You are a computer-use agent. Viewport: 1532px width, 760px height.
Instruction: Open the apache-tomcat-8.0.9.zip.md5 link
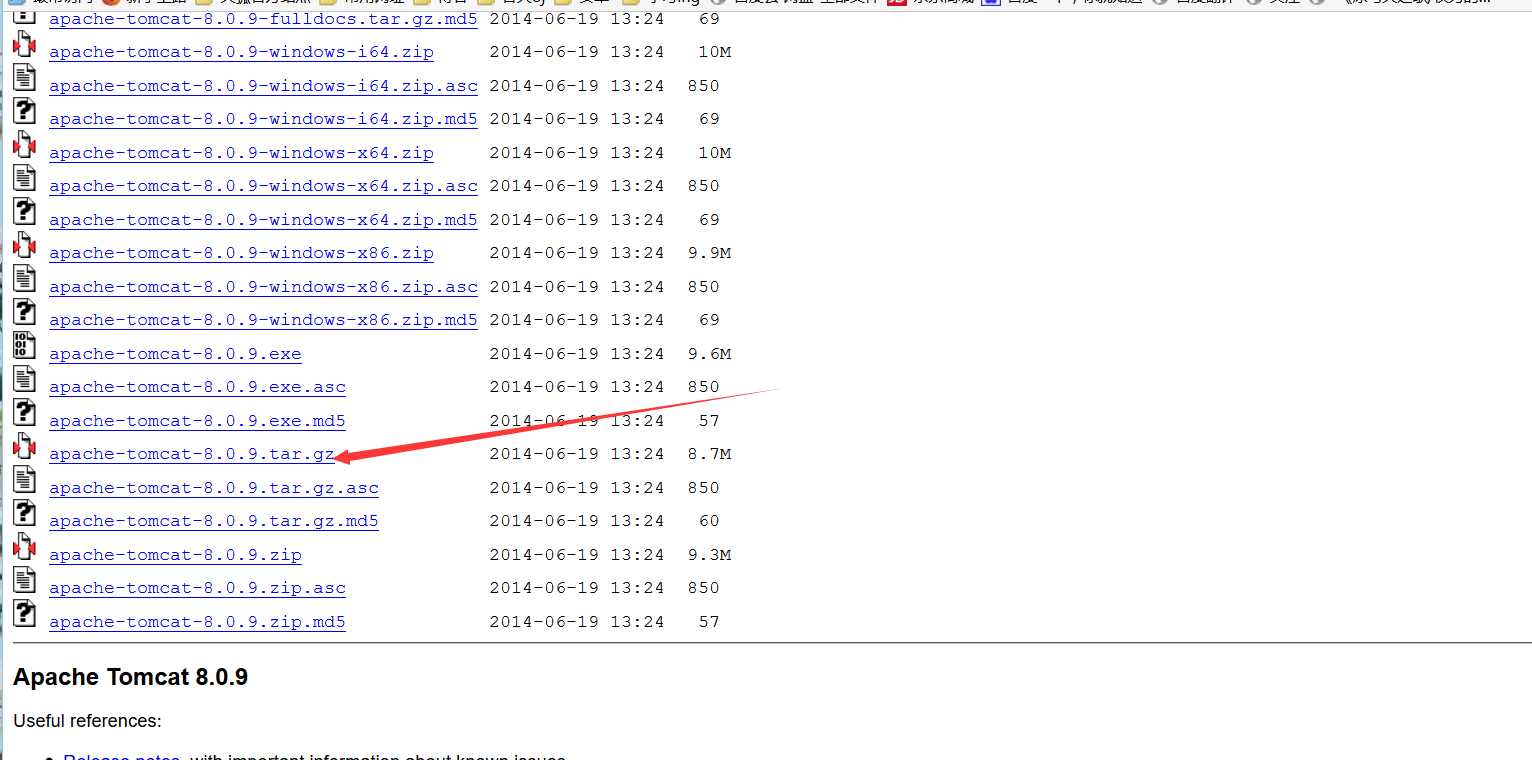pyautogui.click(x=197, y=622)
